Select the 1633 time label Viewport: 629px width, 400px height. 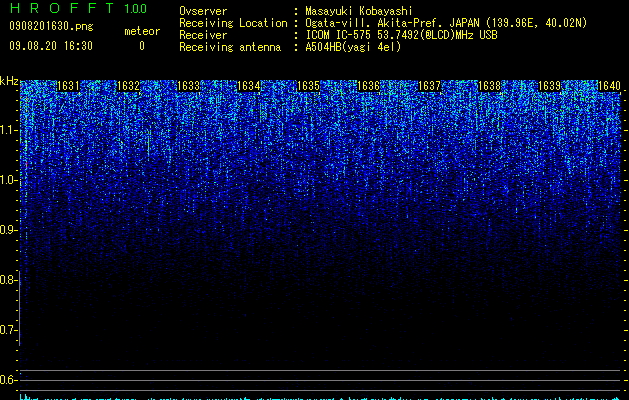click(189, 86)
